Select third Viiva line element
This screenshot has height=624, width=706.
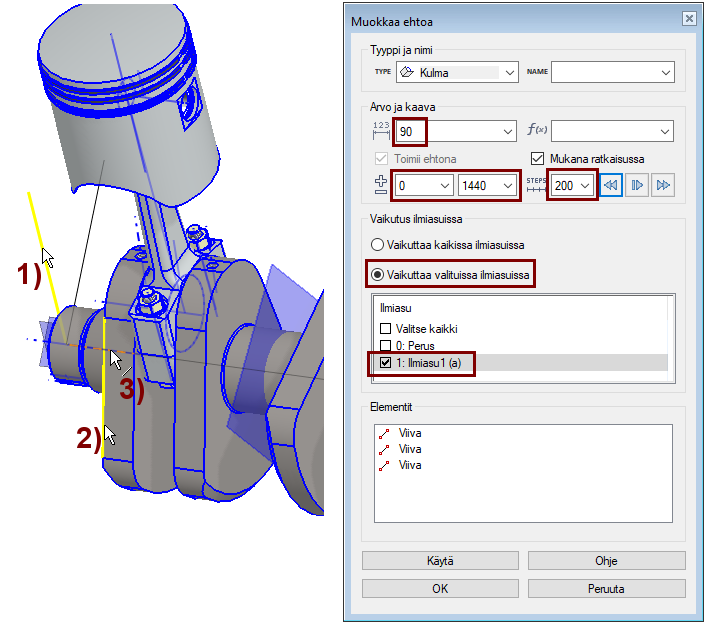pyautogui.click(x=410, y=465)
